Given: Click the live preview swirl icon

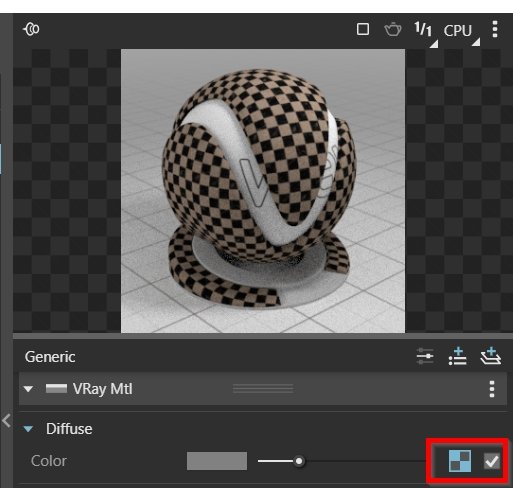Looking at the screenshot, I should (x=31, y=29).
